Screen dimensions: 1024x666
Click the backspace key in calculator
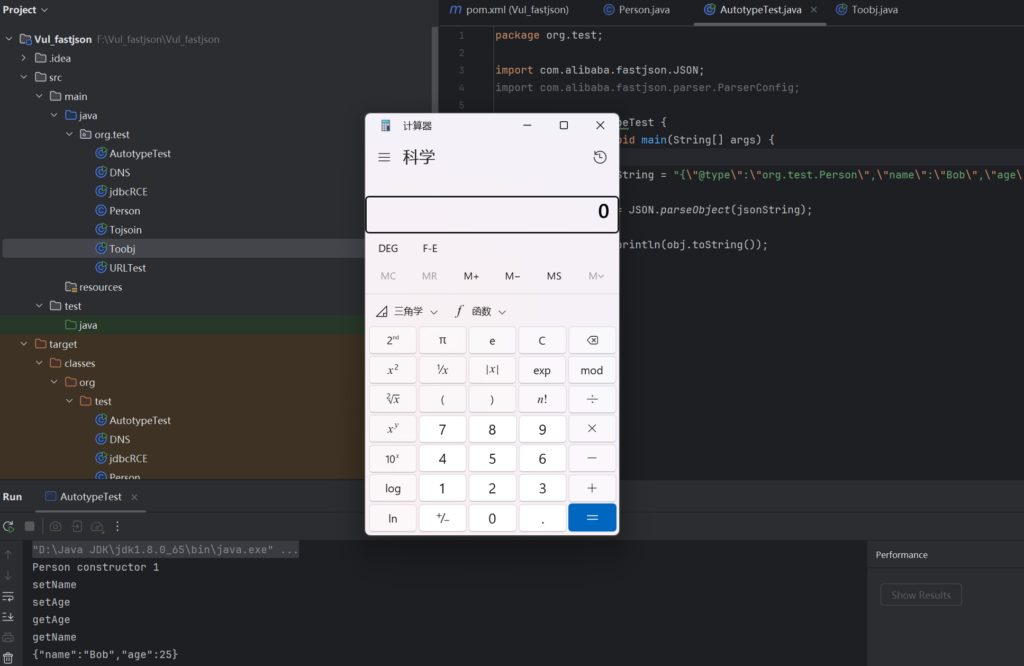click(x=592, y=340)
